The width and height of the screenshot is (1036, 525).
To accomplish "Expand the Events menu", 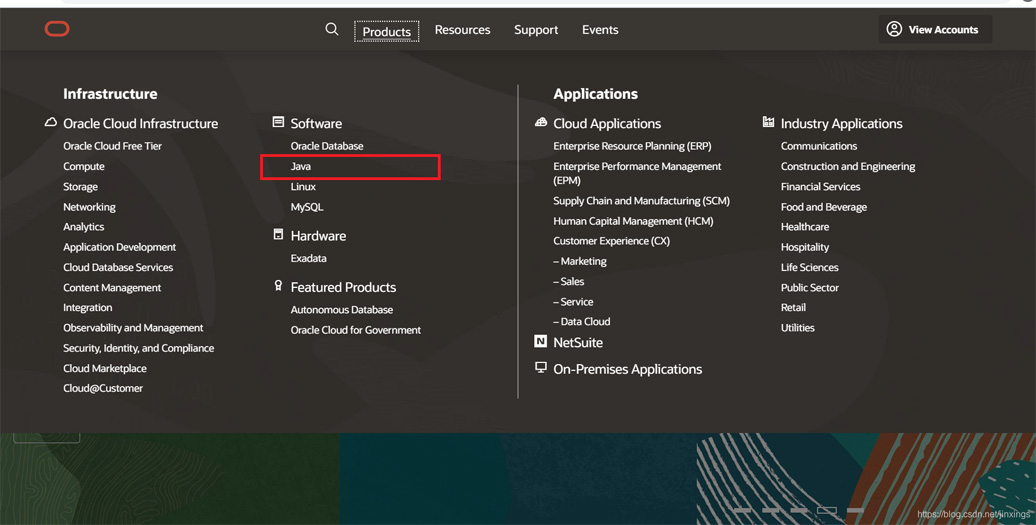I will [600, 30].
